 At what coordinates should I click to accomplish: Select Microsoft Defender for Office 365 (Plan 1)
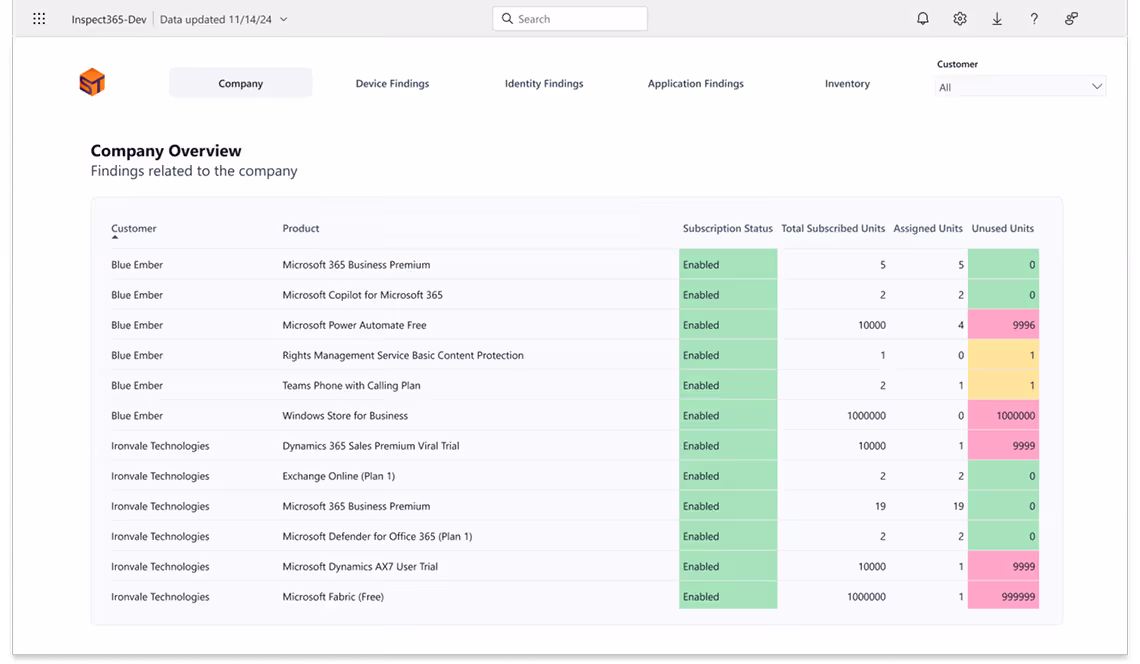[x=377, y=536]
